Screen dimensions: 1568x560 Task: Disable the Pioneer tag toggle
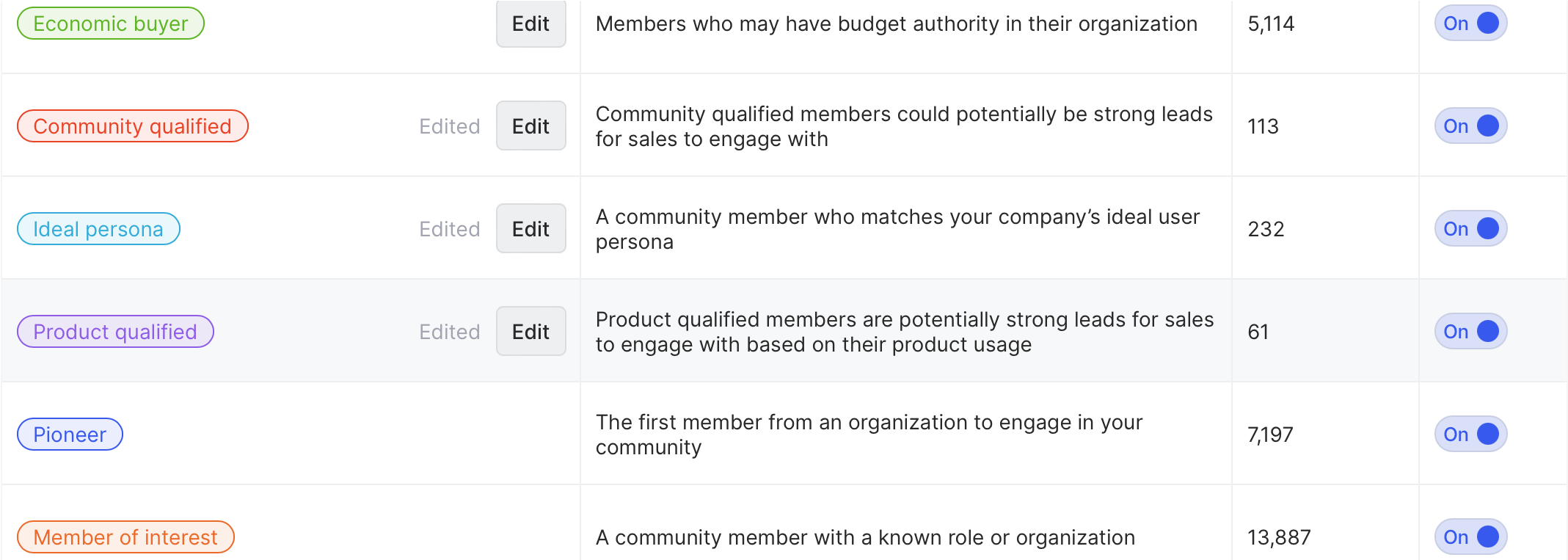click(x=1470, y=434)
